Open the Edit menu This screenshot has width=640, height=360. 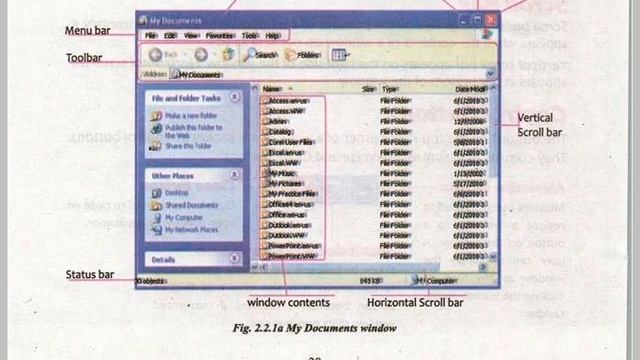(x=170, y=36)
